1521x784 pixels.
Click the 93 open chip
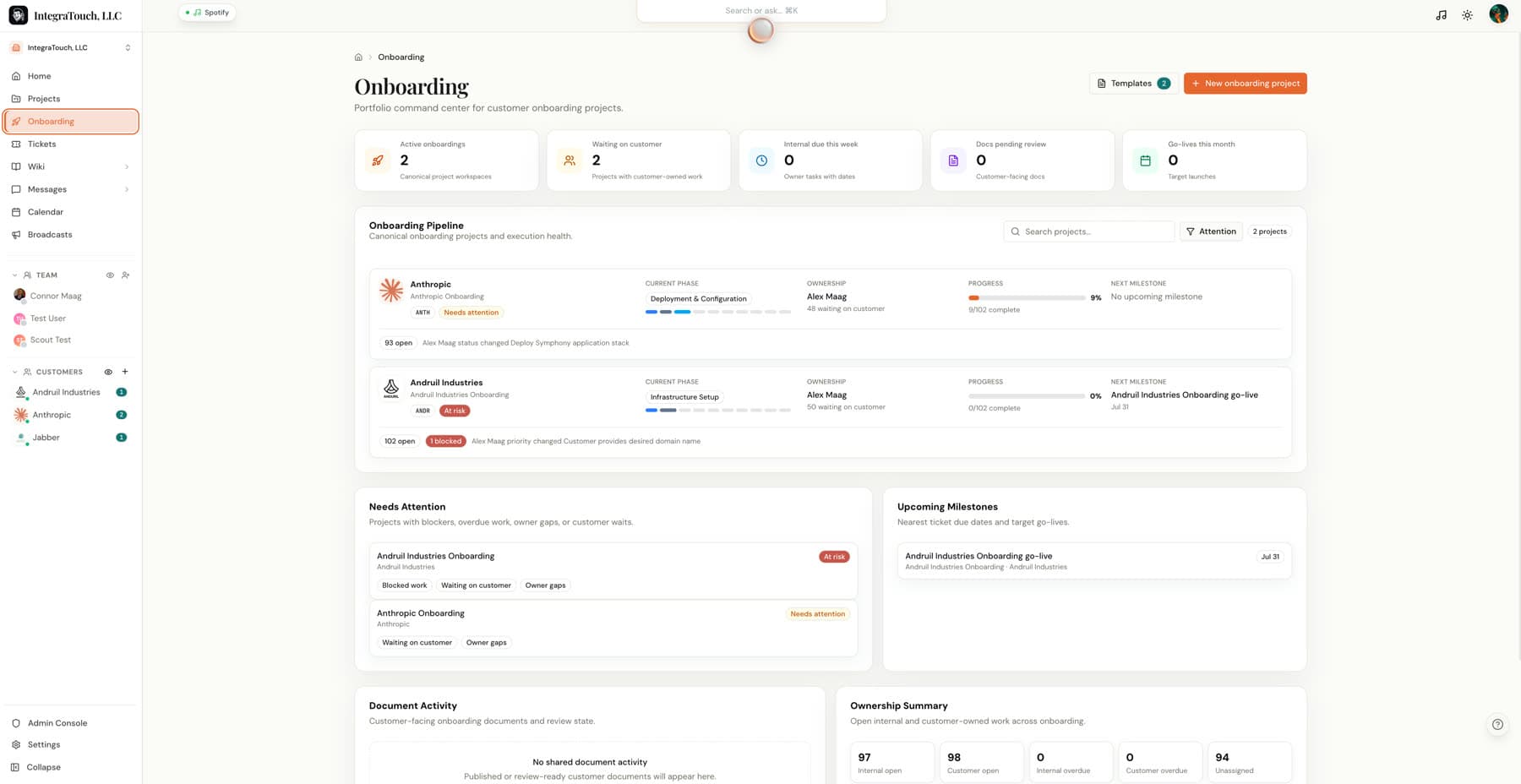click(398, 343)
